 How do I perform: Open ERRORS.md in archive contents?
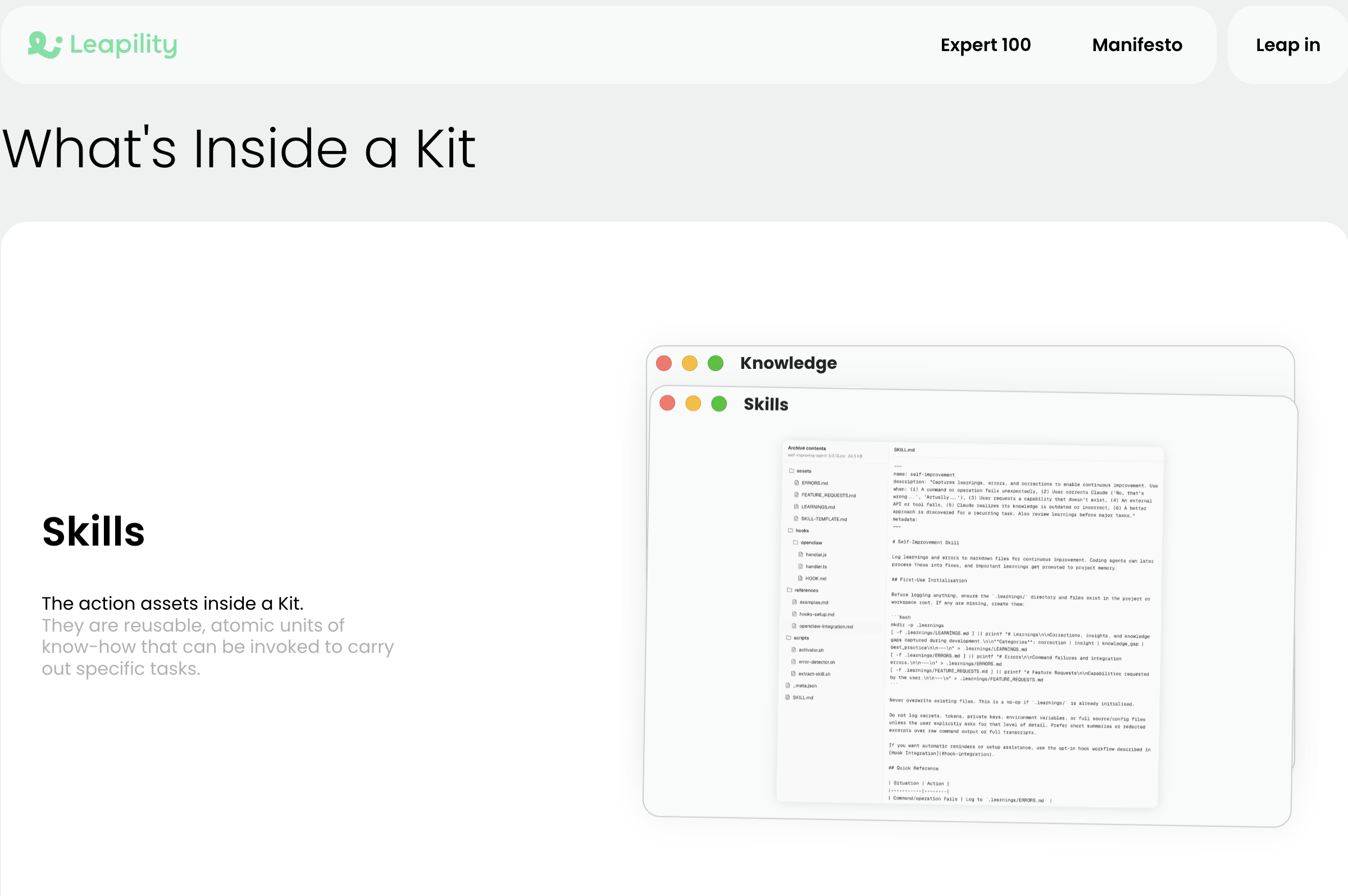[x=810, y=483]
